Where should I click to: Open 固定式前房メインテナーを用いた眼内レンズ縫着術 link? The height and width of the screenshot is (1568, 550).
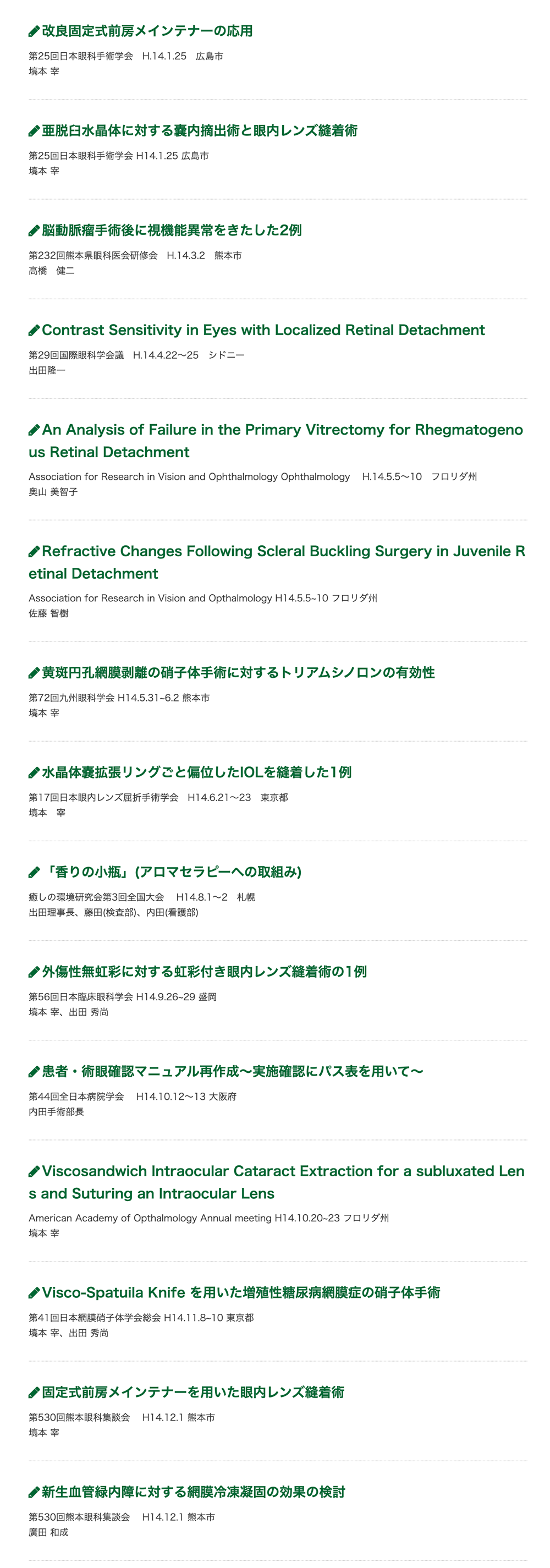coord(193,1392)
